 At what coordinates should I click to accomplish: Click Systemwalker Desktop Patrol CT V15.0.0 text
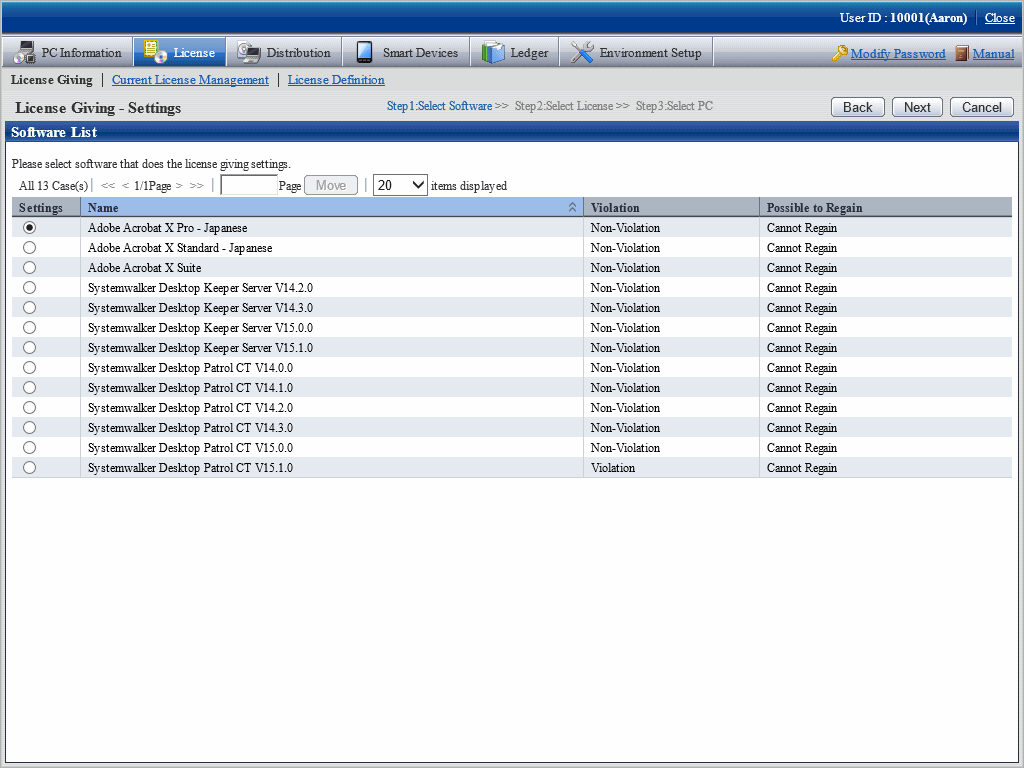click(191, 448)
